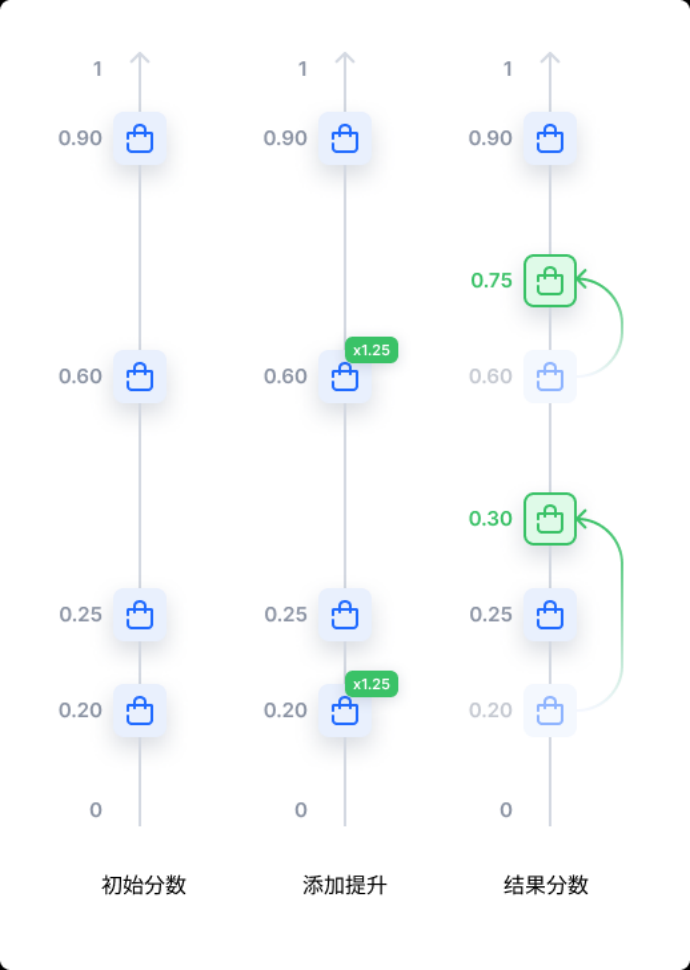Click the green 0.75 score label
This screenshot has width=690, height=970.
tap(491, 280)
